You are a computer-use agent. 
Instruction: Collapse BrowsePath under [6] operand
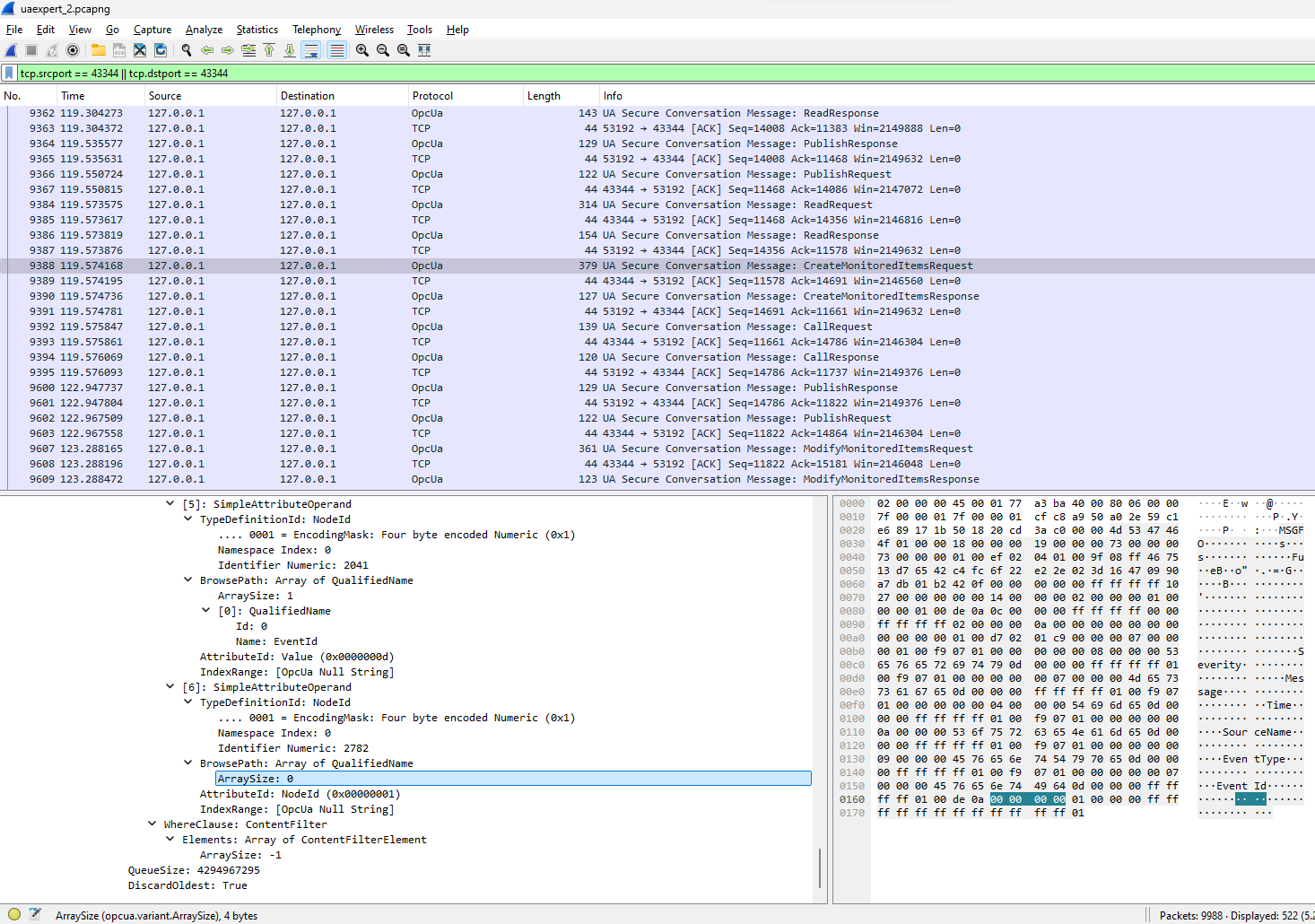(188, 763)
